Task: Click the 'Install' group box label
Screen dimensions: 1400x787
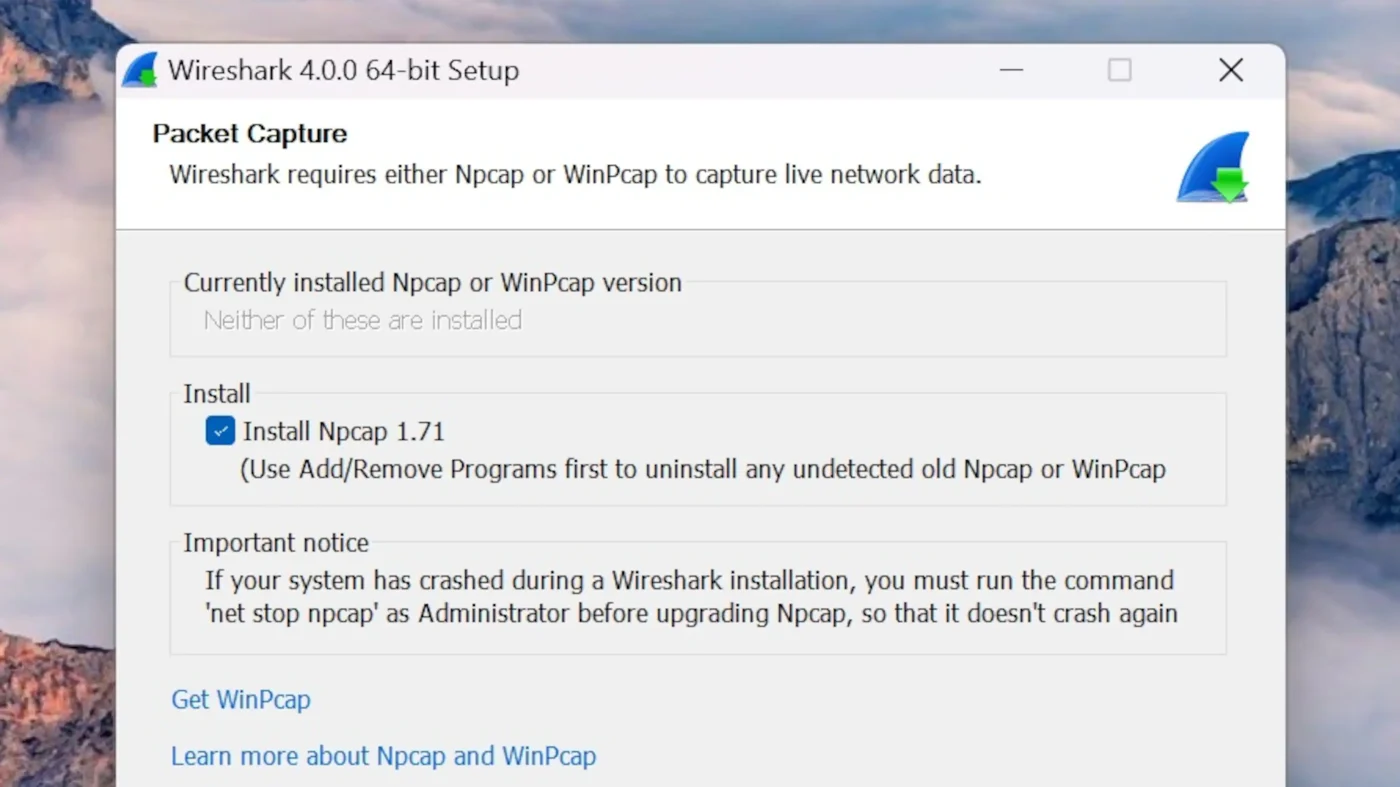Action: click(217, 394)
